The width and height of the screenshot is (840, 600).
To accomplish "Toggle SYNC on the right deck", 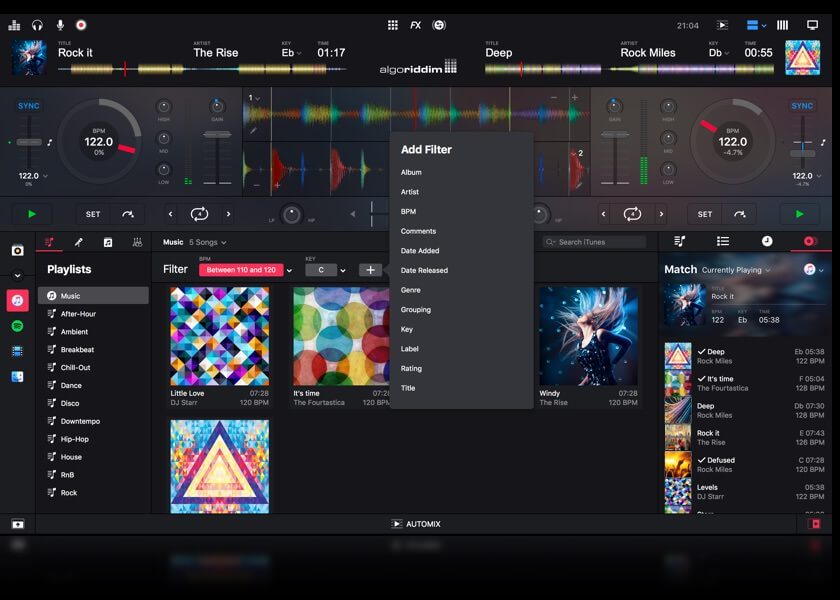I will pos(802,106).
